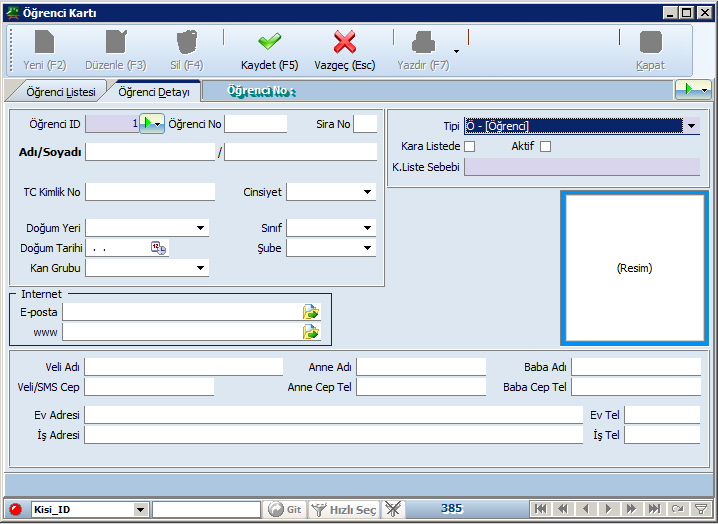Click the search text box next to Kisi_ID

click(x=206, y=509)
